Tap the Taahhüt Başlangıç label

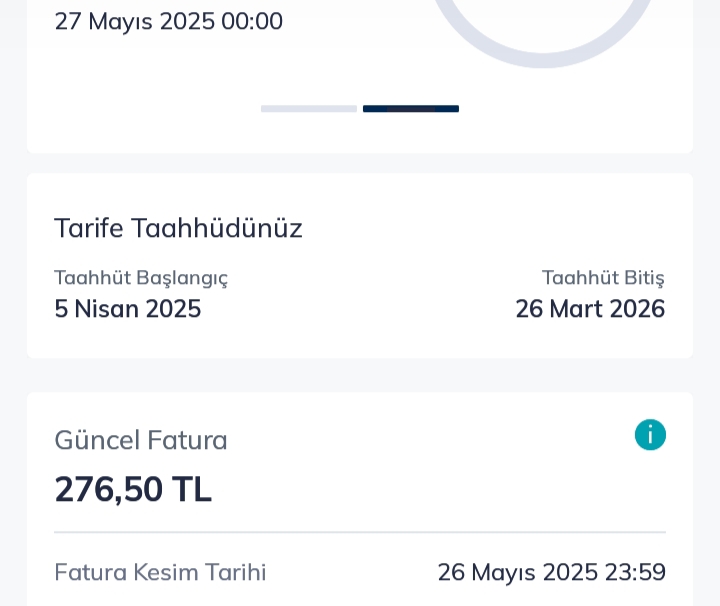pos(141,278)
